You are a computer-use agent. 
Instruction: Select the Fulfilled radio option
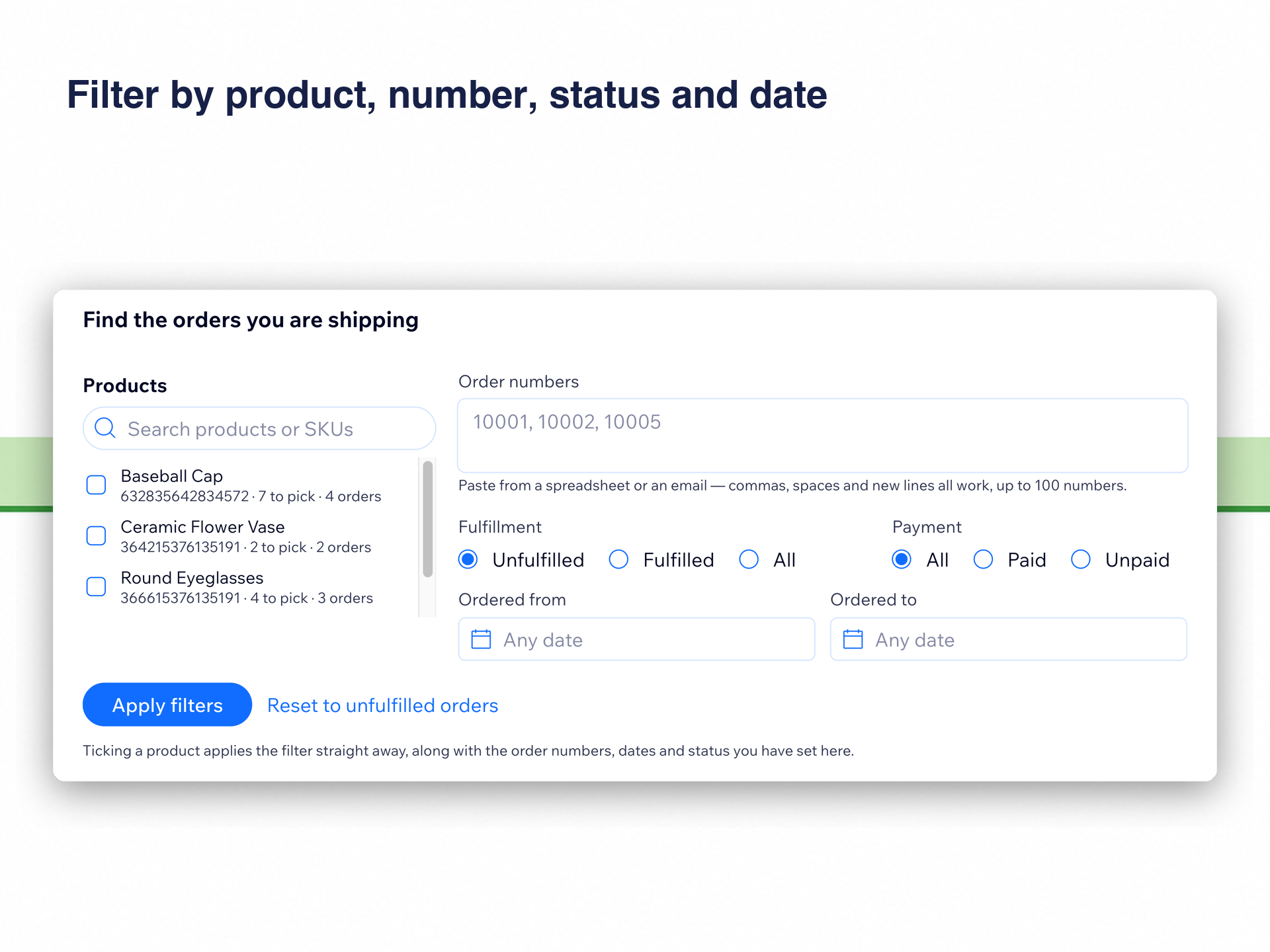(x=618, y=559)
